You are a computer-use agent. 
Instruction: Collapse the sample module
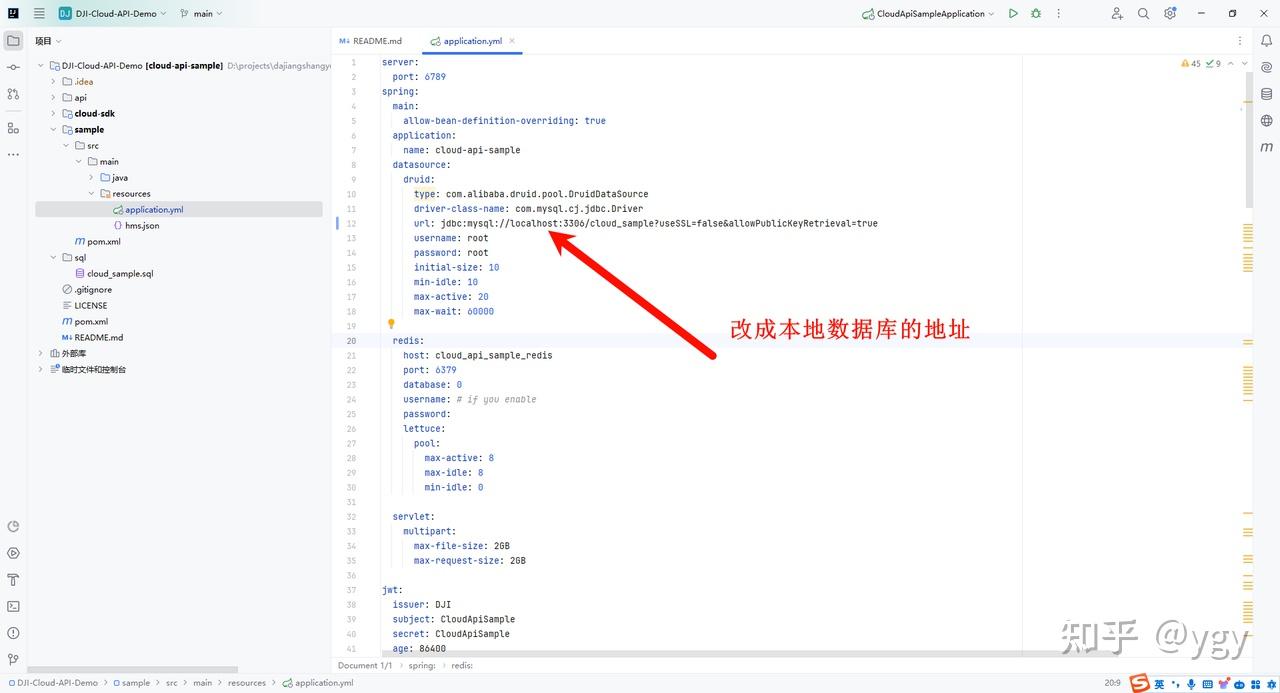54,130
